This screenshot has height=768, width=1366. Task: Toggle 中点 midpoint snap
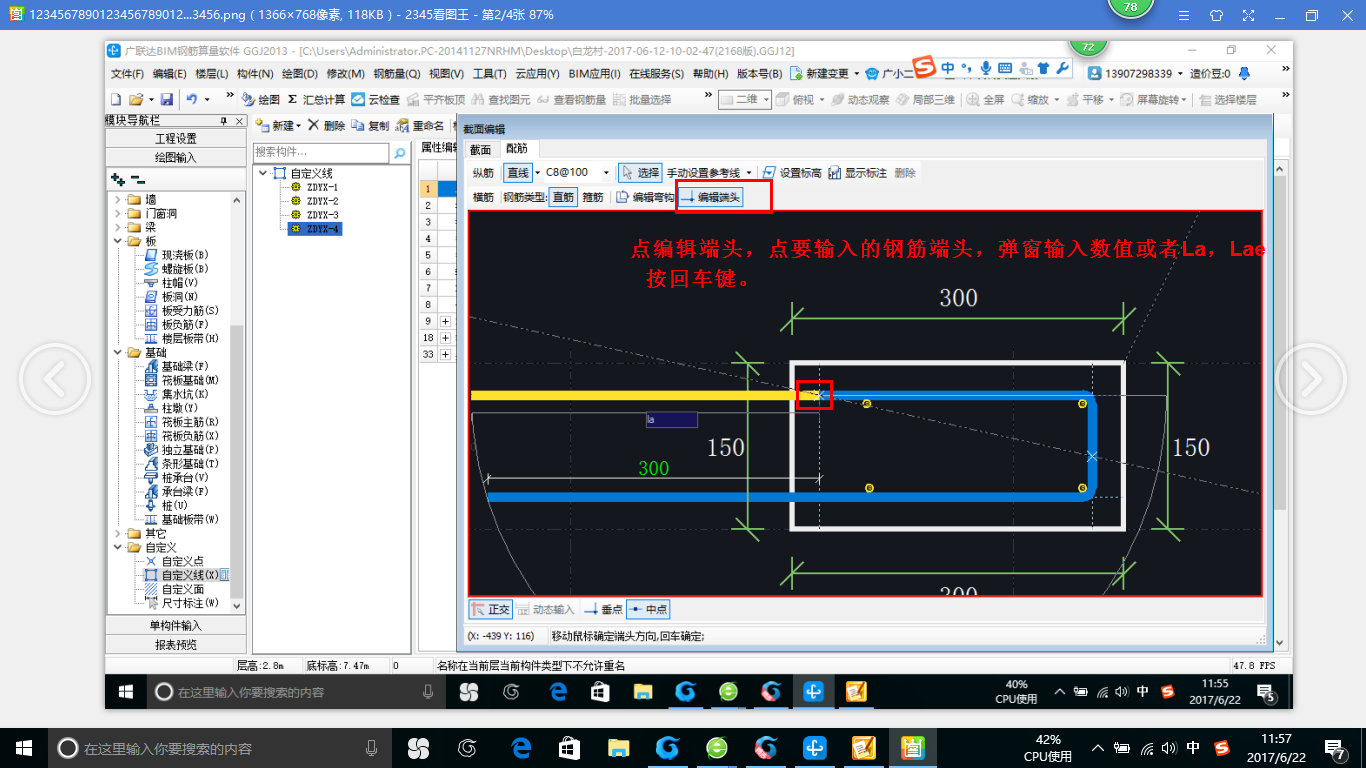coord(648,609)
